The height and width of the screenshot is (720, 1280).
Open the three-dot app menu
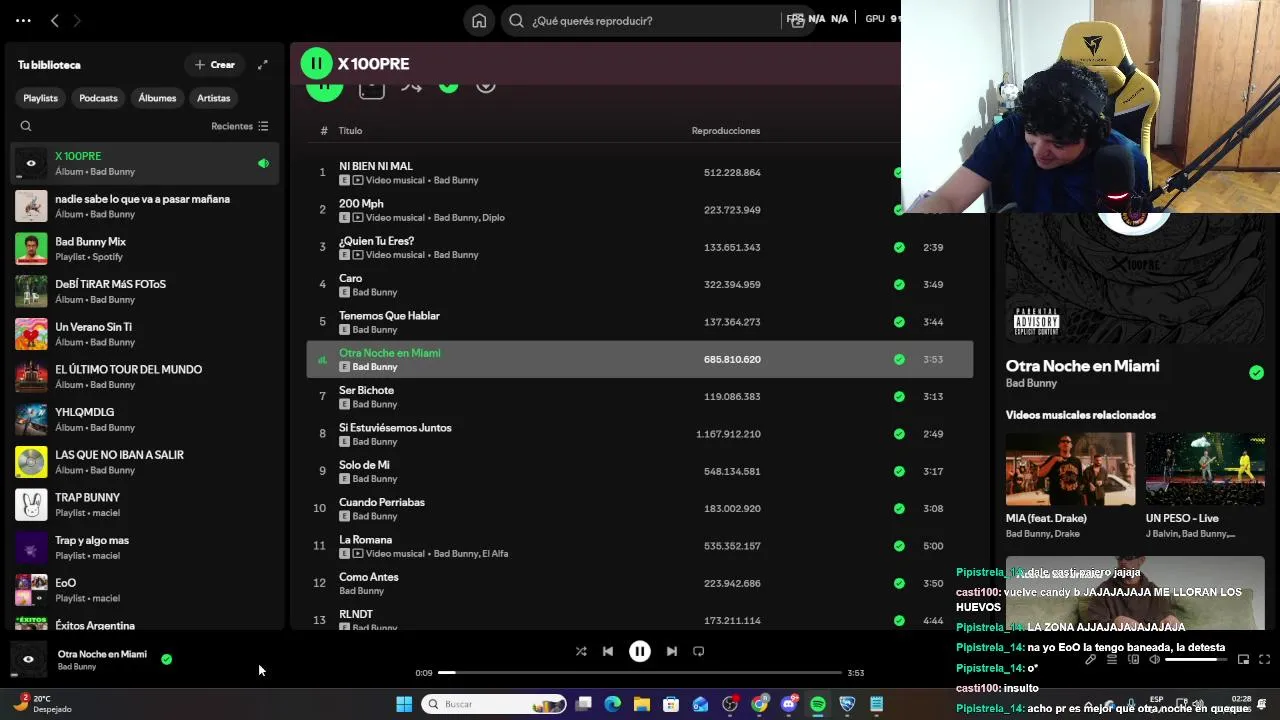click(x=23, y=20)
